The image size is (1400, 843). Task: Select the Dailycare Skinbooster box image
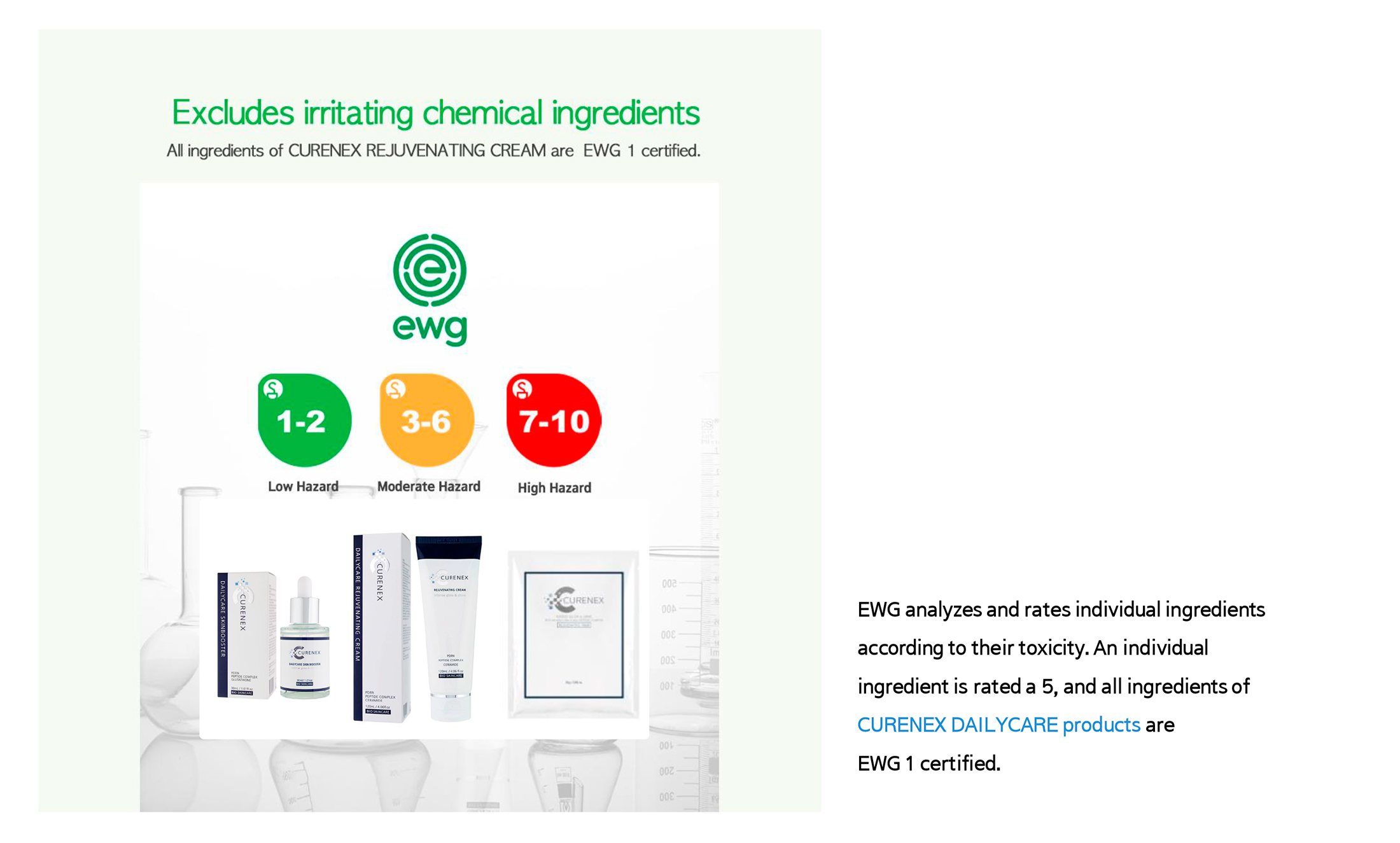(246, 635)
